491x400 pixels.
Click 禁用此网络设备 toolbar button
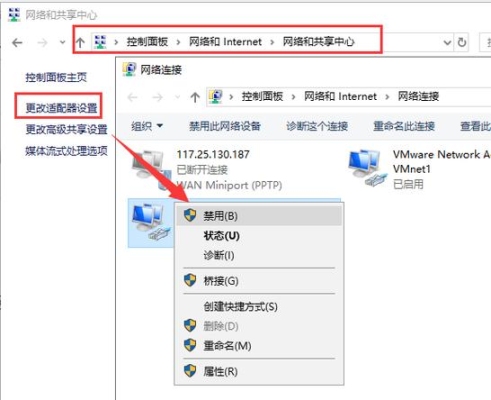click(x=225, y=126)
